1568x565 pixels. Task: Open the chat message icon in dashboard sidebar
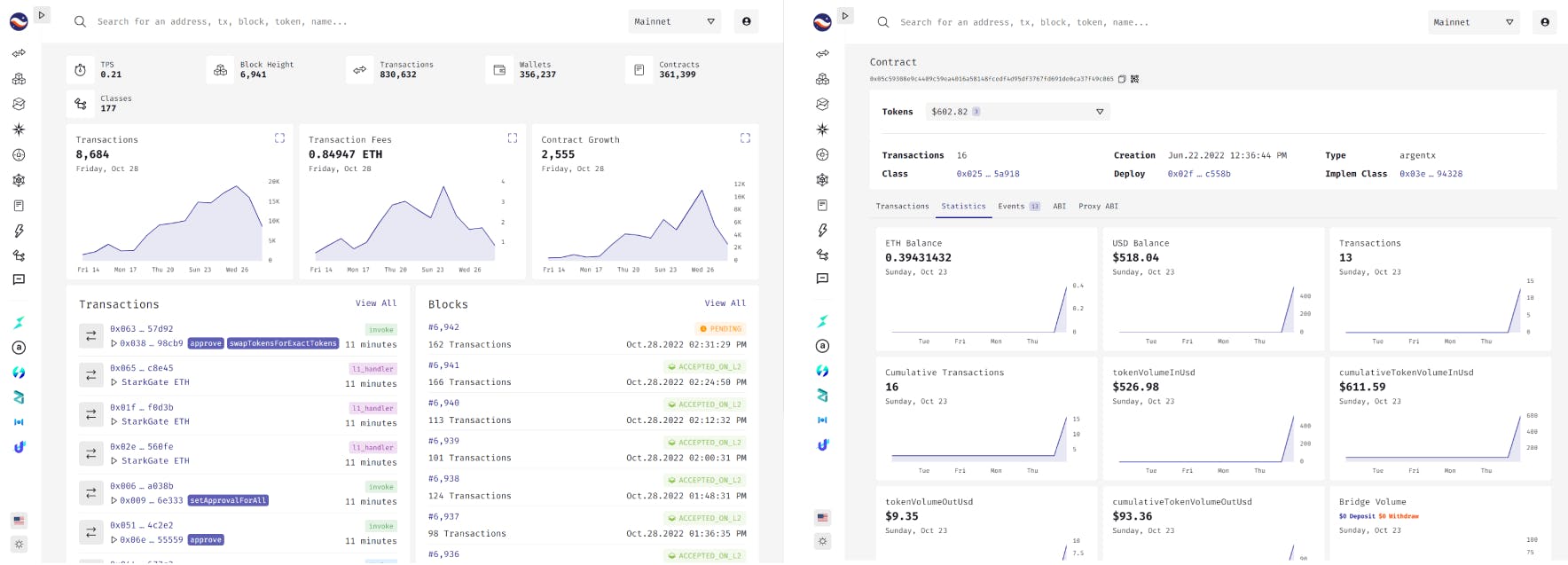click(x=19, y=279)
